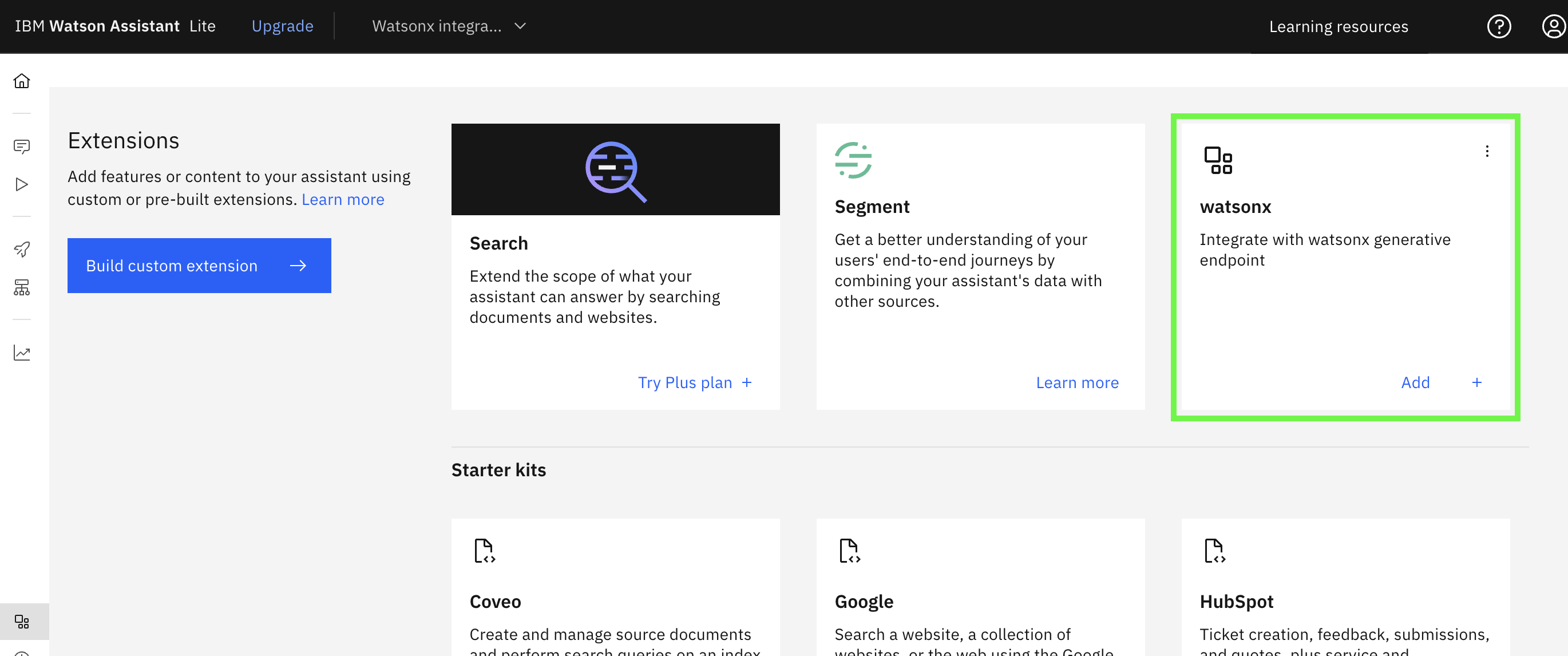Click the Build custom extension button
Viewport: 1568px width, 656px height.
pyautogui.click(x=199, y=265)
